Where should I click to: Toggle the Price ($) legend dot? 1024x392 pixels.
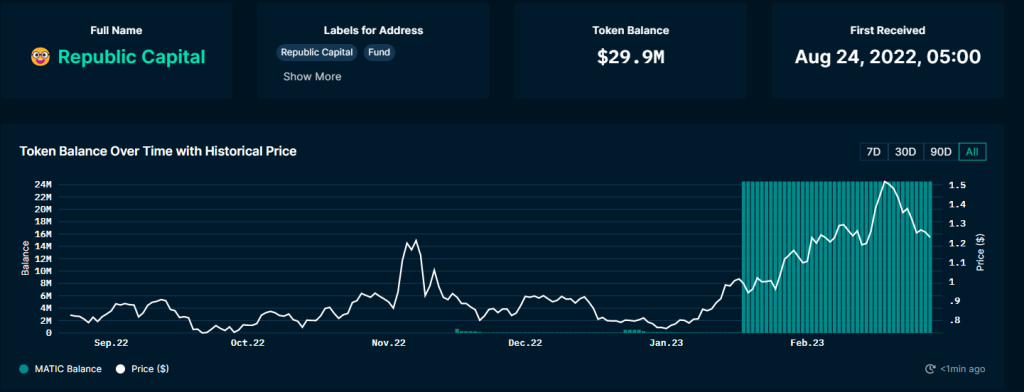coord(120,369)
